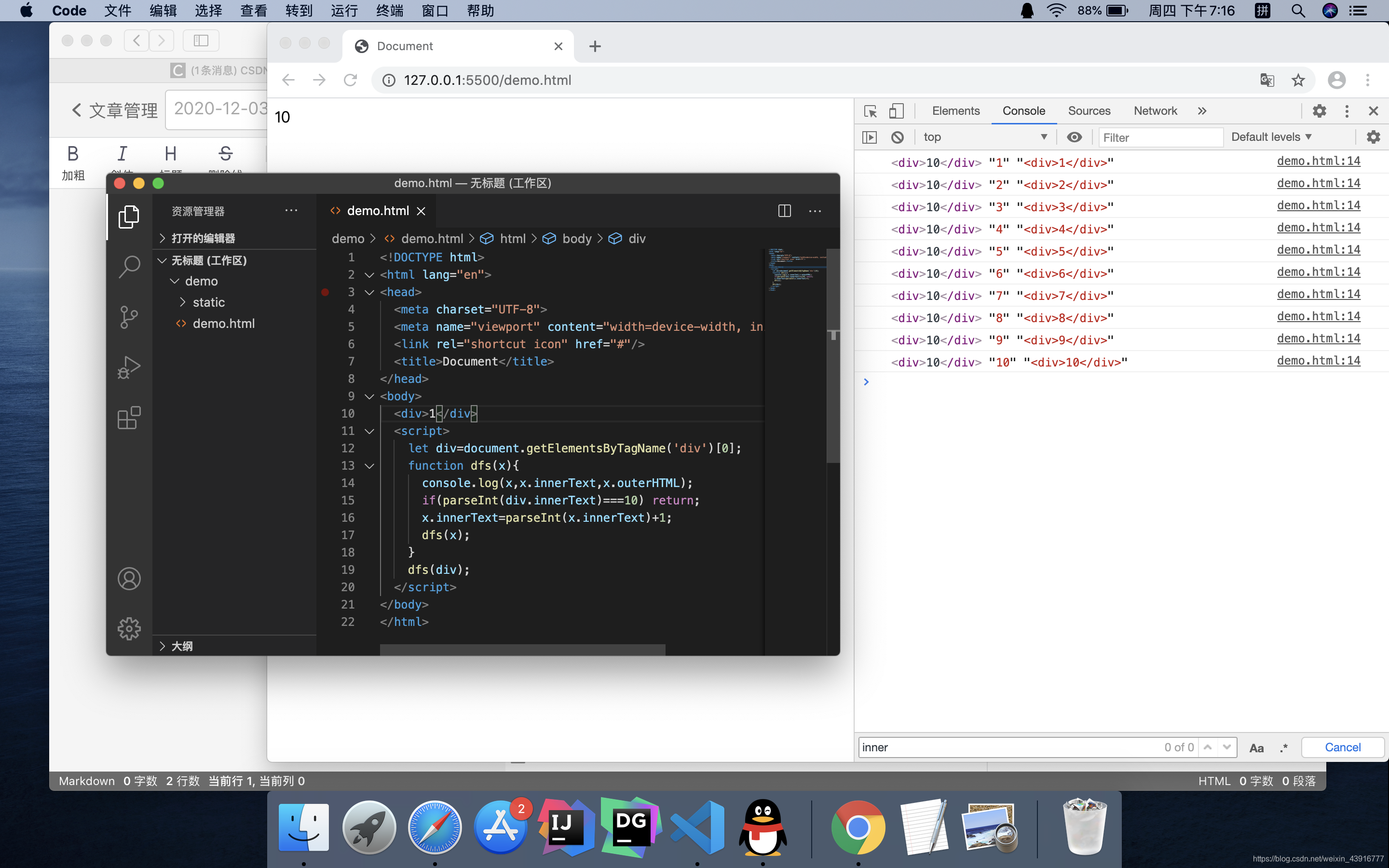Toggle match case Aa in console search
The image size is (1389, 868).
click(1256, 747)
